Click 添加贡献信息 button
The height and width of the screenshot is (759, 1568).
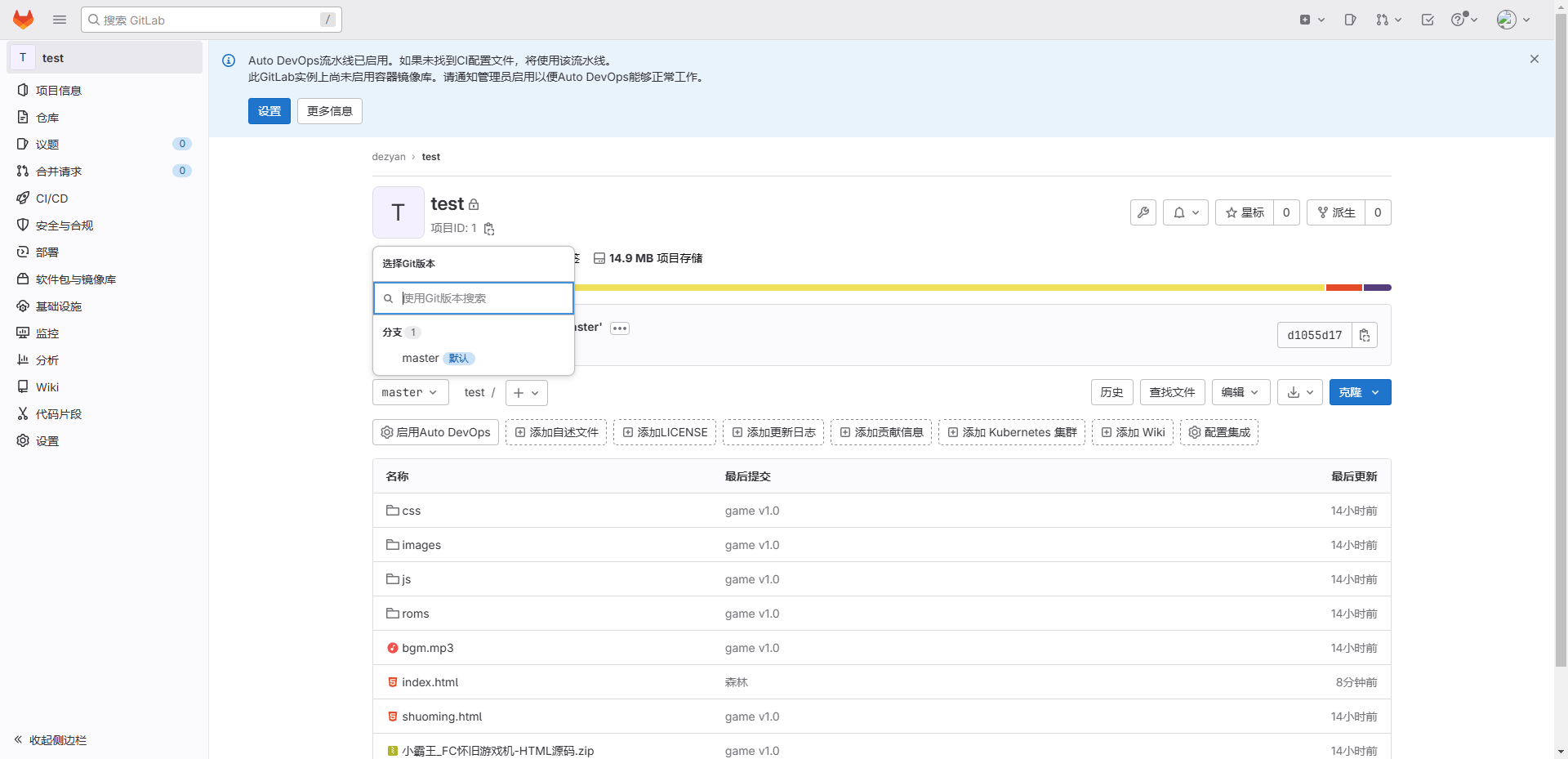click(x=881, y=432)
